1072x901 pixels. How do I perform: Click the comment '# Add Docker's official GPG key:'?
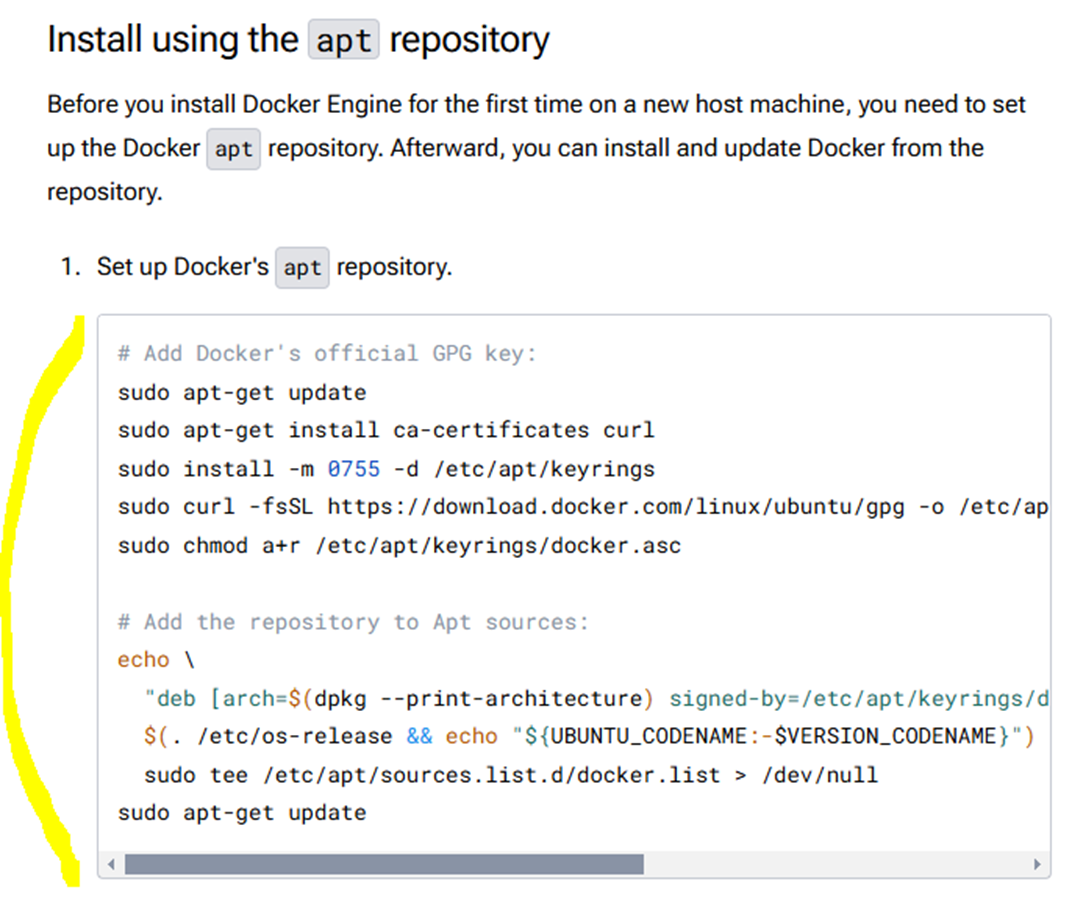click(327, 353)
